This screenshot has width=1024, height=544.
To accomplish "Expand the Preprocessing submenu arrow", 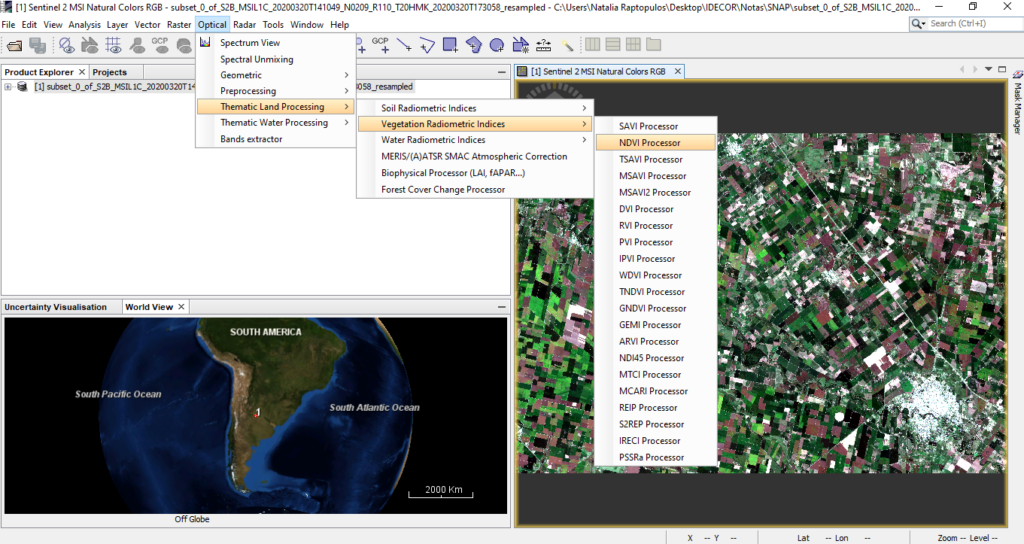I will tap(346, 91).
